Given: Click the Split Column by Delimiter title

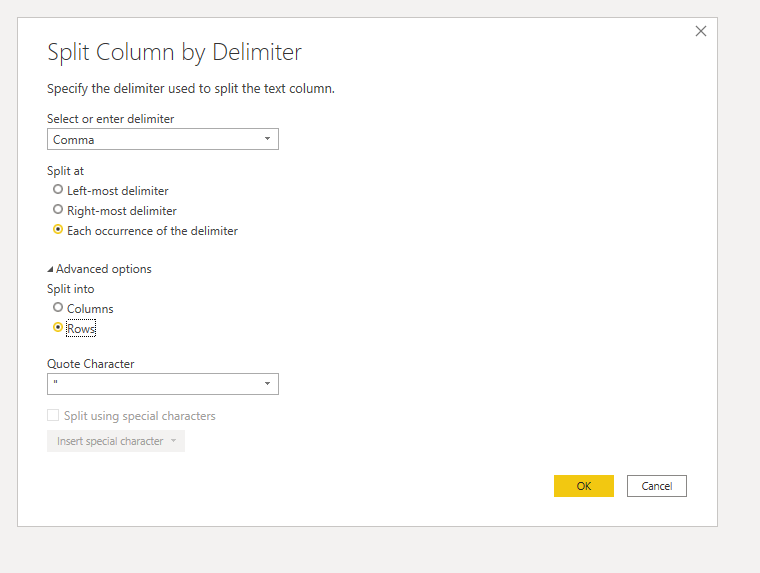Looking at the screenshot, I should click(x=174, y=52).
